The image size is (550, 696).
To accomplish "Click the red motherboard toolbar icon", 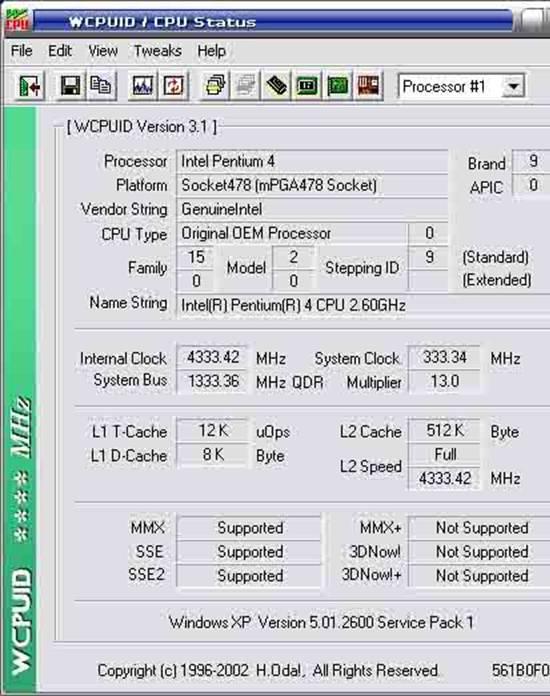I will tap(368, 85).
